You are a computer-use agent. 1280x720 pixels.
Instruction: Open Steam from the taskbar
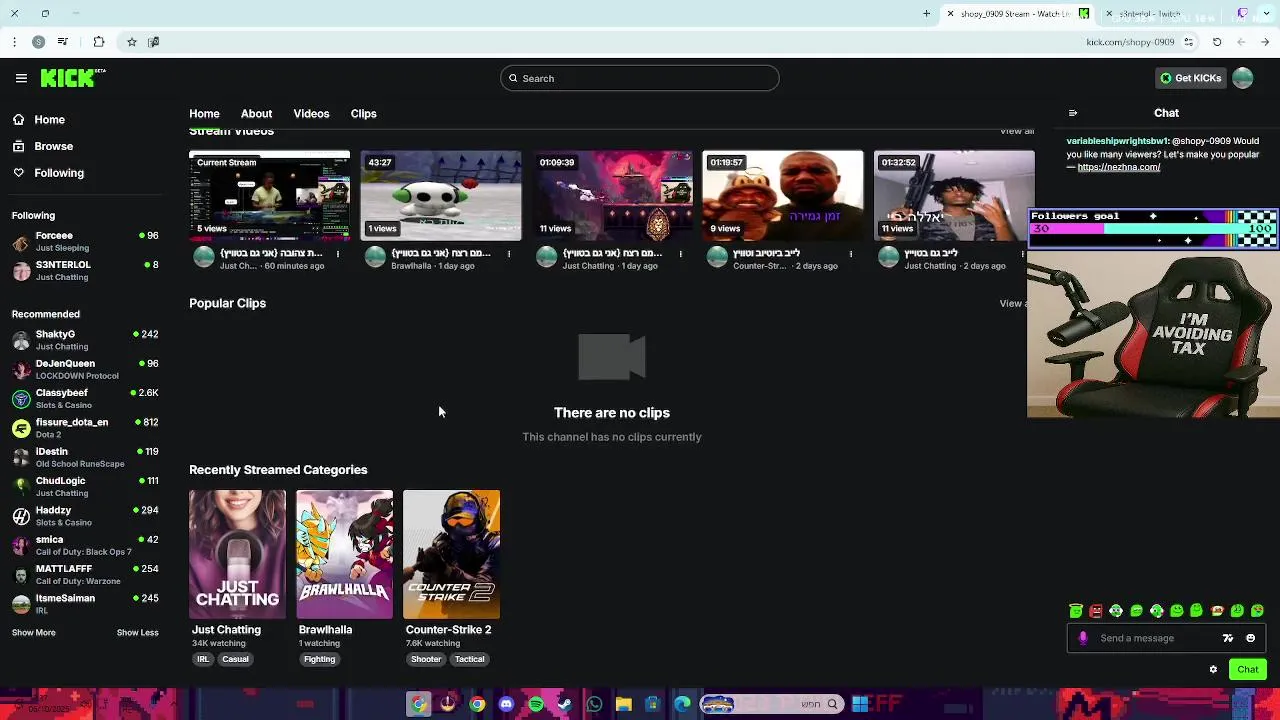(565, 704)
